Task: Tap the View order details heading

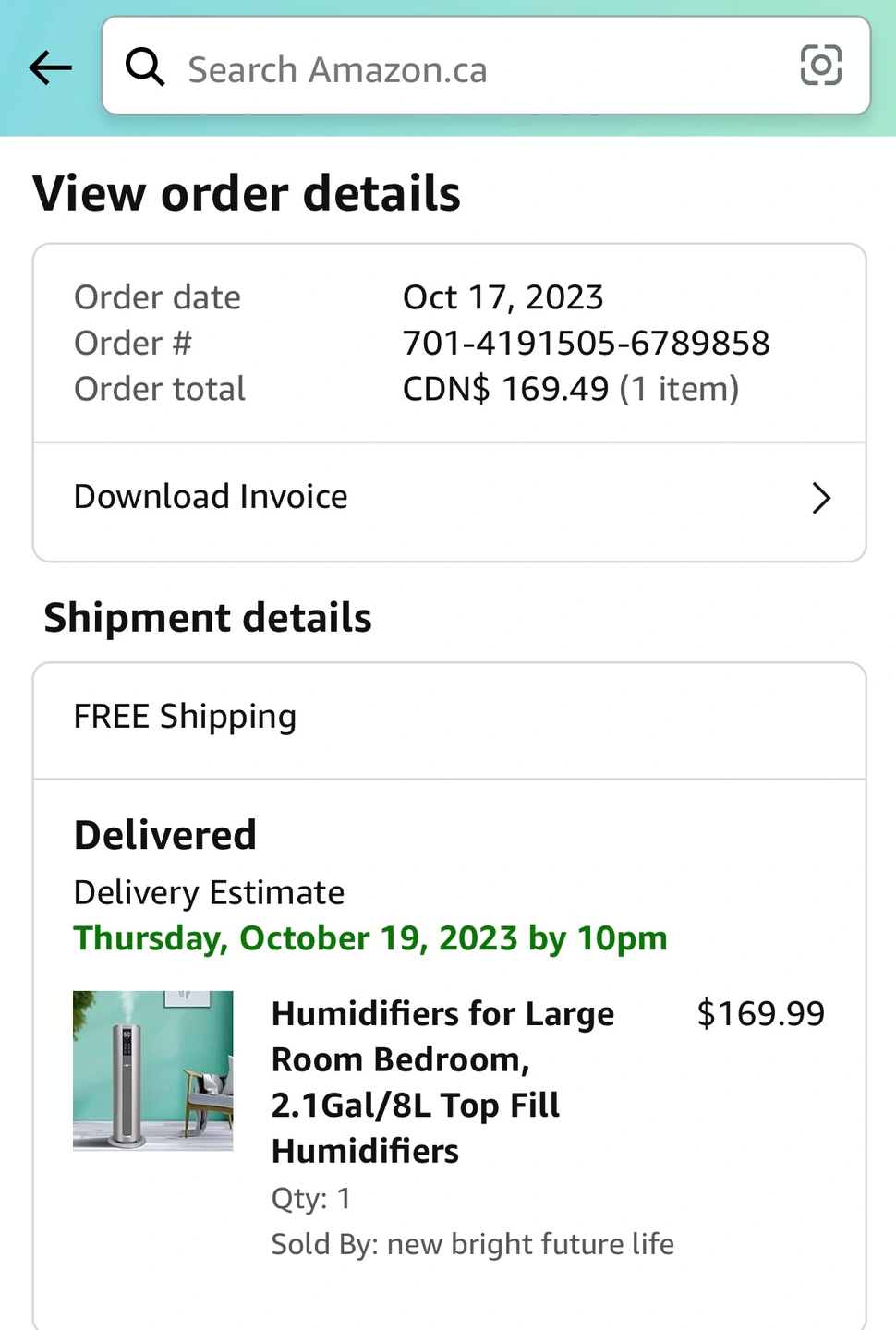Action: click(247, 194)
